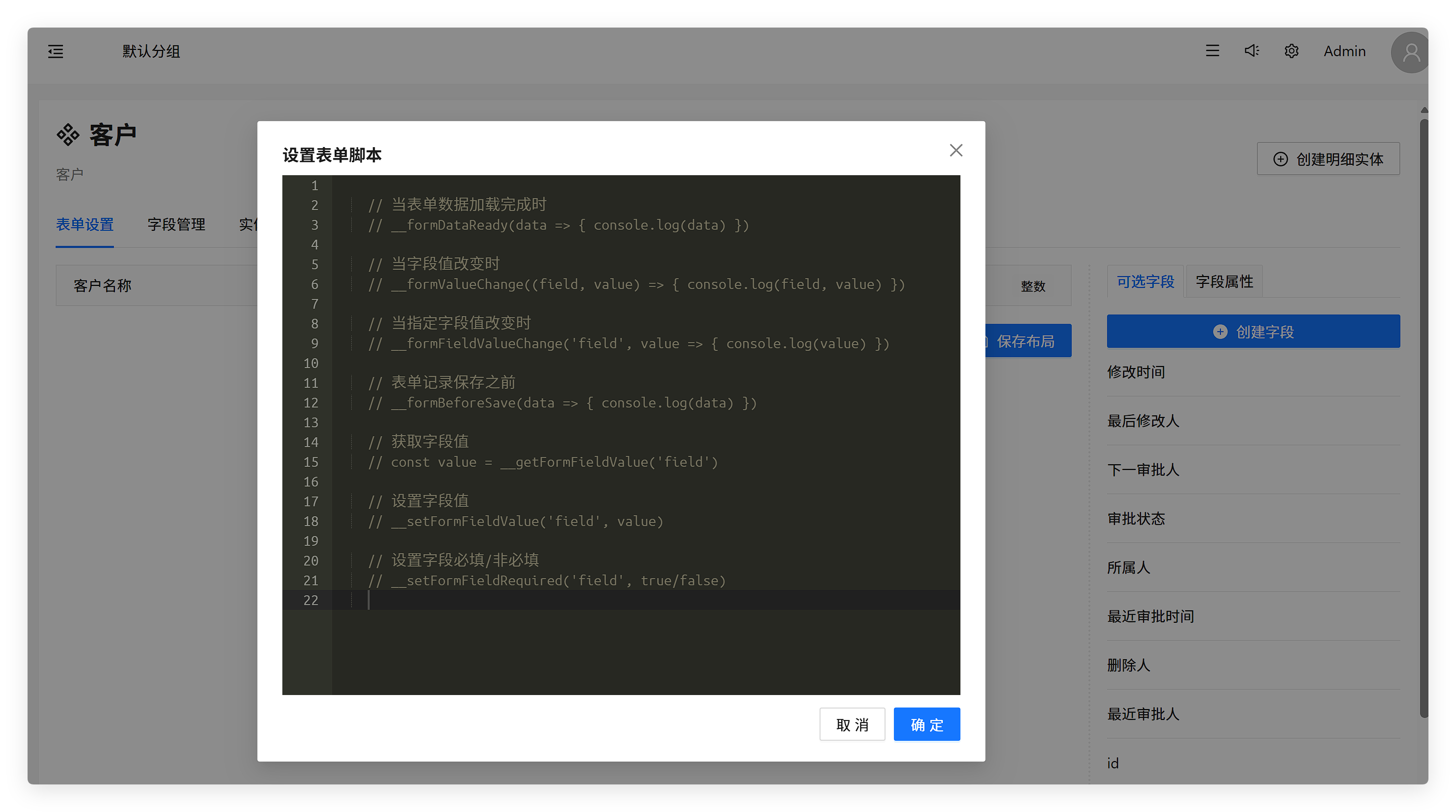Click the user avatar icon
1456x812 pixels.
click(x=1411, y=53)
